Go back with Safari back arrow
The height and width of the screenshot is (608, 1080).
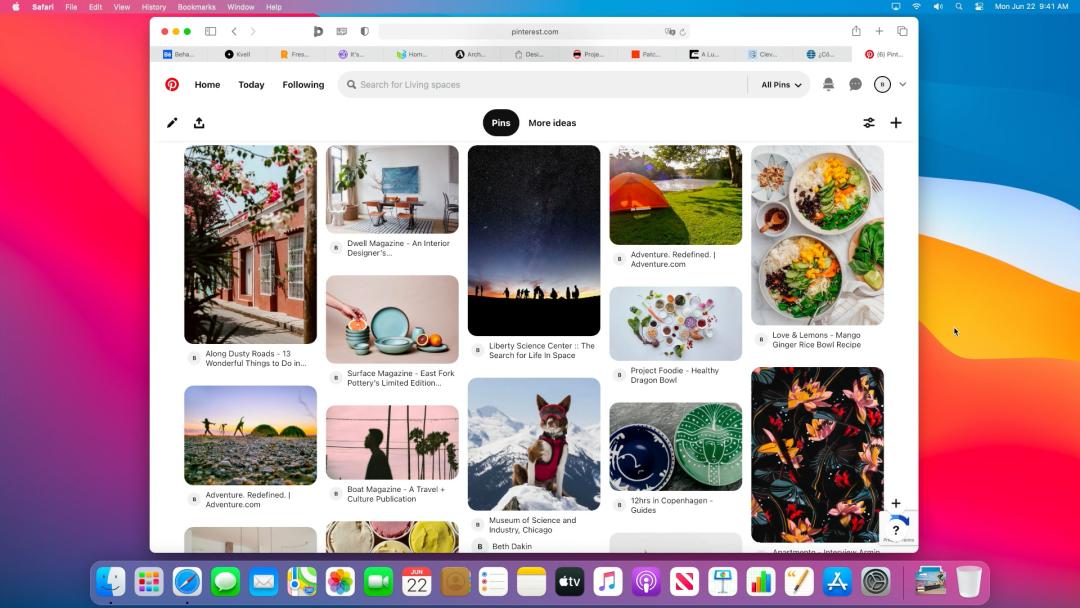(234, 31)
